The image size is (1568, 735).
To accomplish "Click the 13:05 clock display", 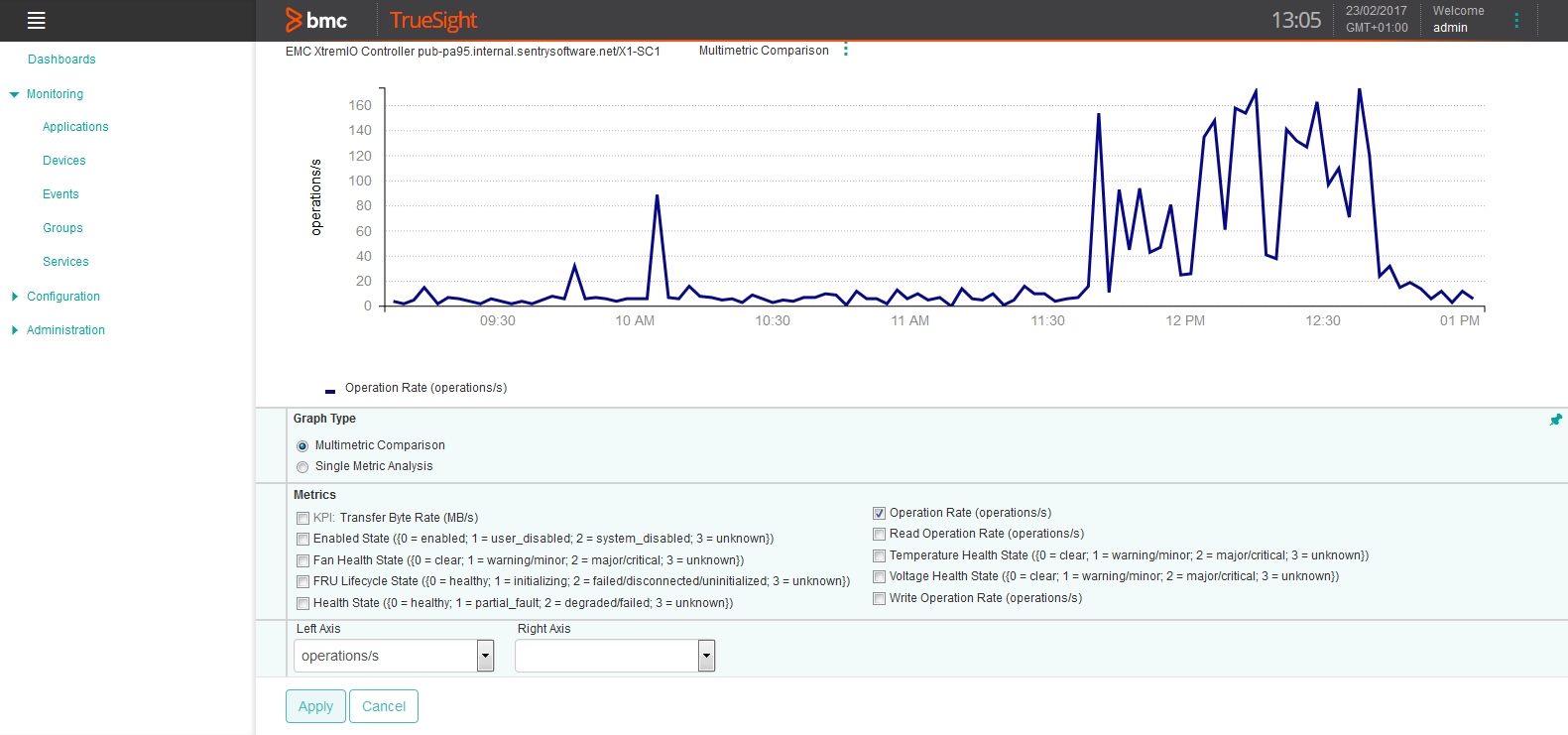I will [1296, 20].
